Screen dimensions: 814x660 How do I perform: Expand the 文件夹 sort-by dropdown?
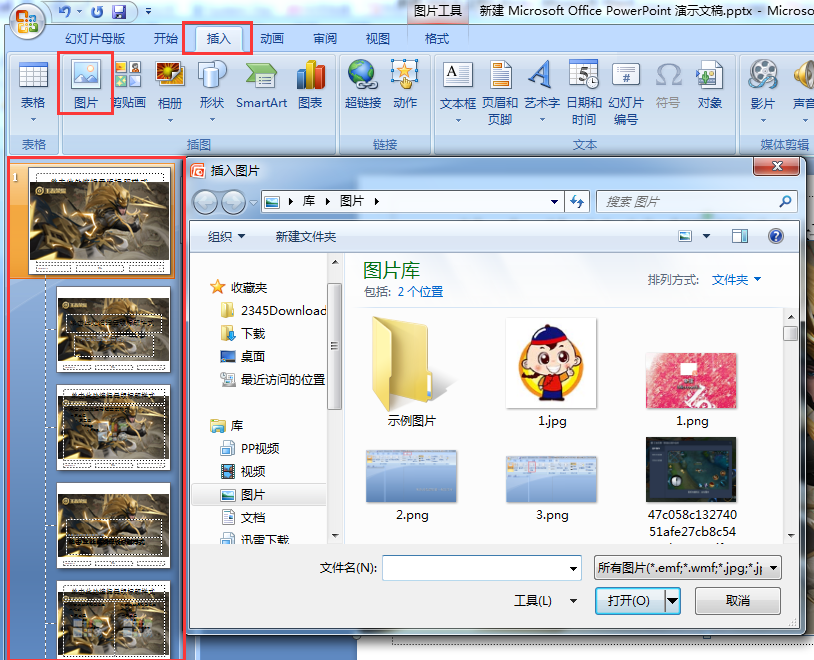[737, 280]
